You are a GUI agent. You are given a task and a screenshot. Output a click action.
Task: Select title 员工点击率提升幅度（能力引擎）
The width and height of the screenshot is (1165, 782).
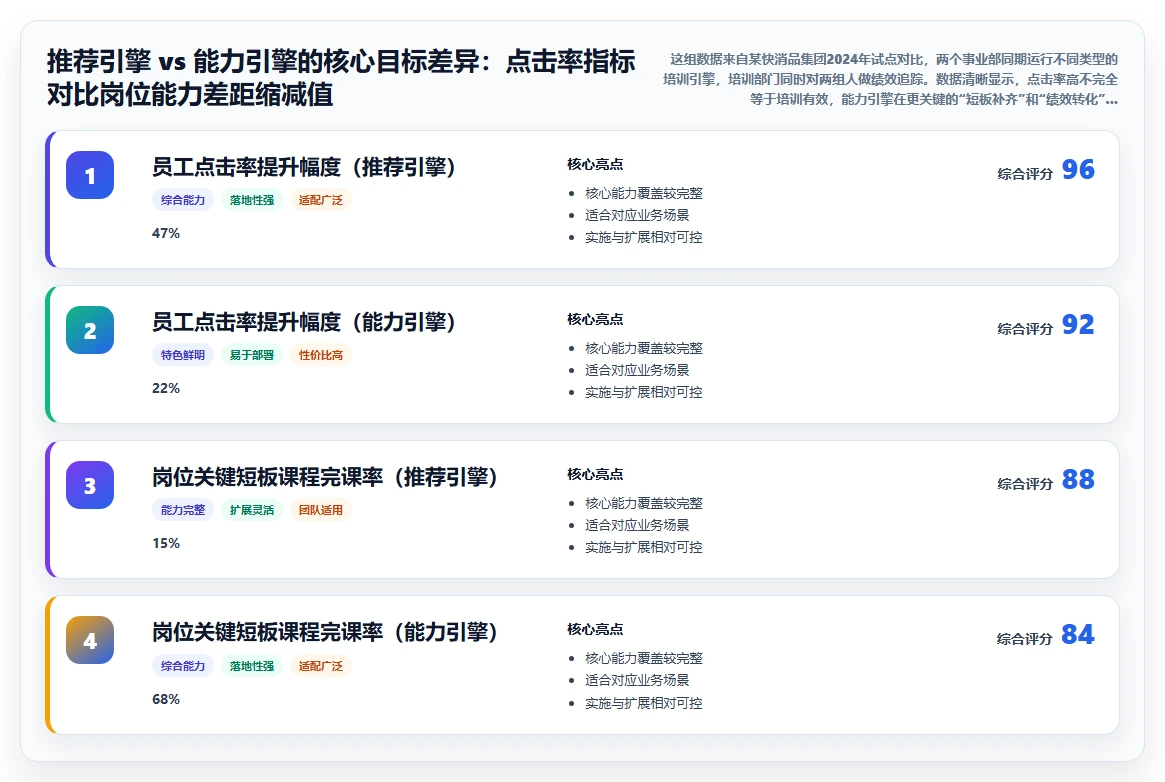point(304,322)
